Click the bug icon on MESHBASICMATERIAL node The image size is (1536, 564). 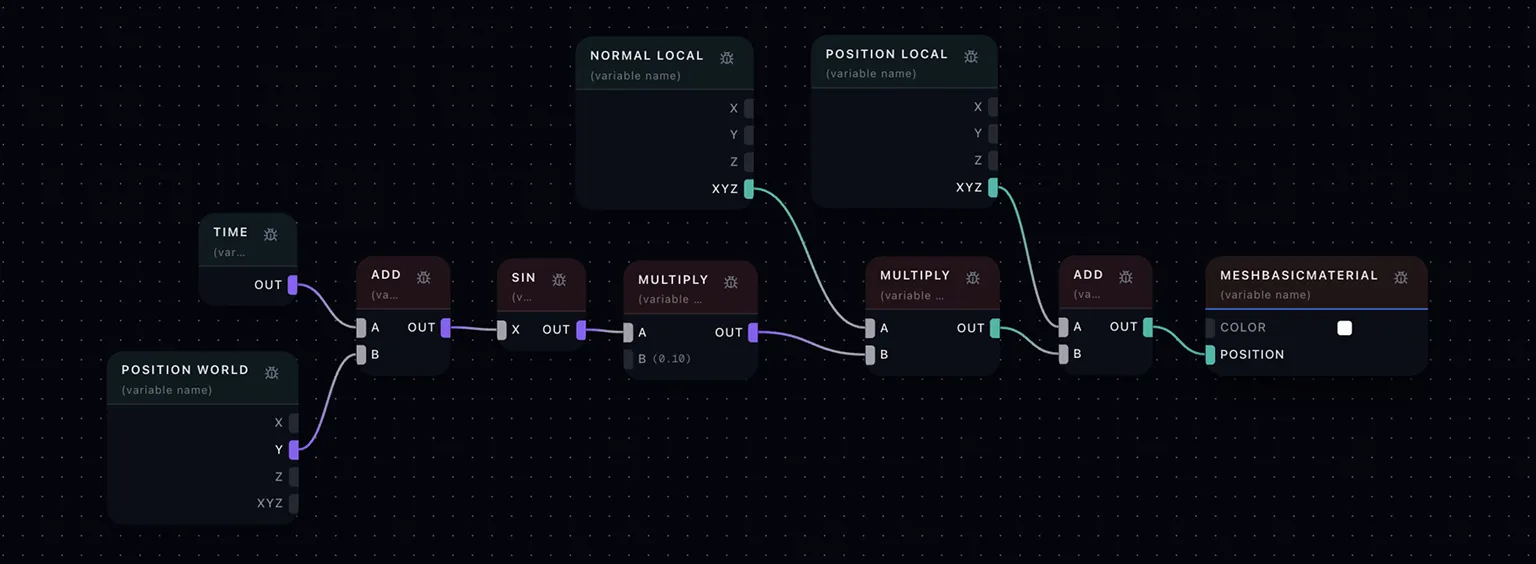coord(1401,277)
